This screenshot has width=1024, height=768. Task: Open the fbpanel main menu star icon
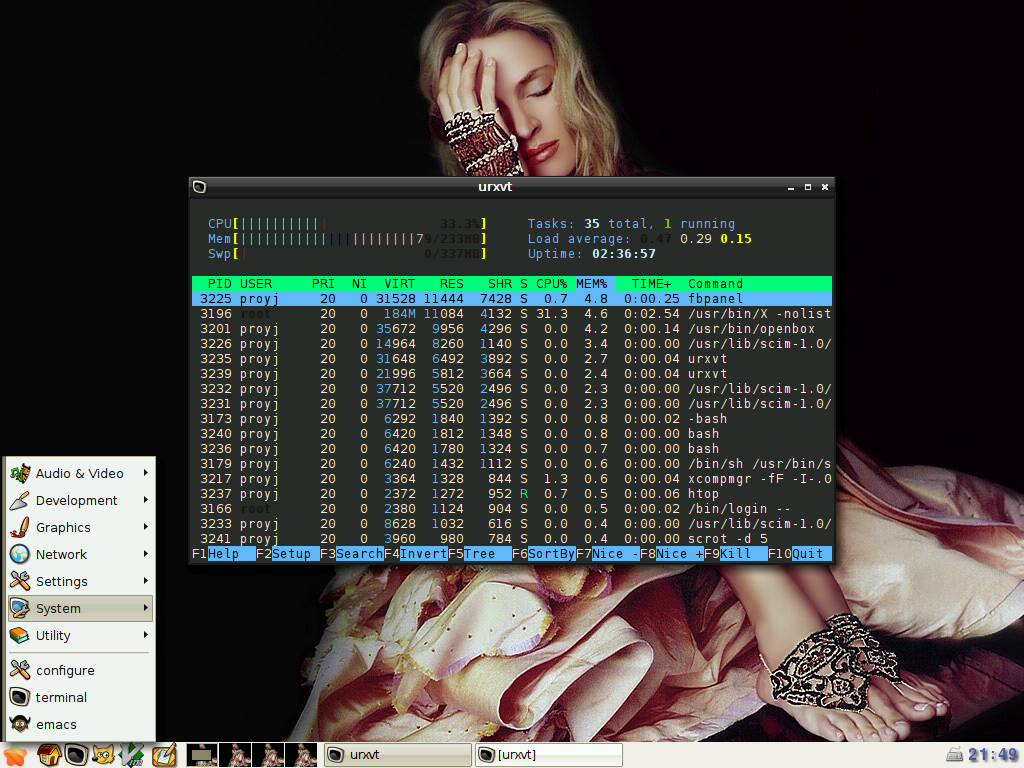[x=14, y=755]
